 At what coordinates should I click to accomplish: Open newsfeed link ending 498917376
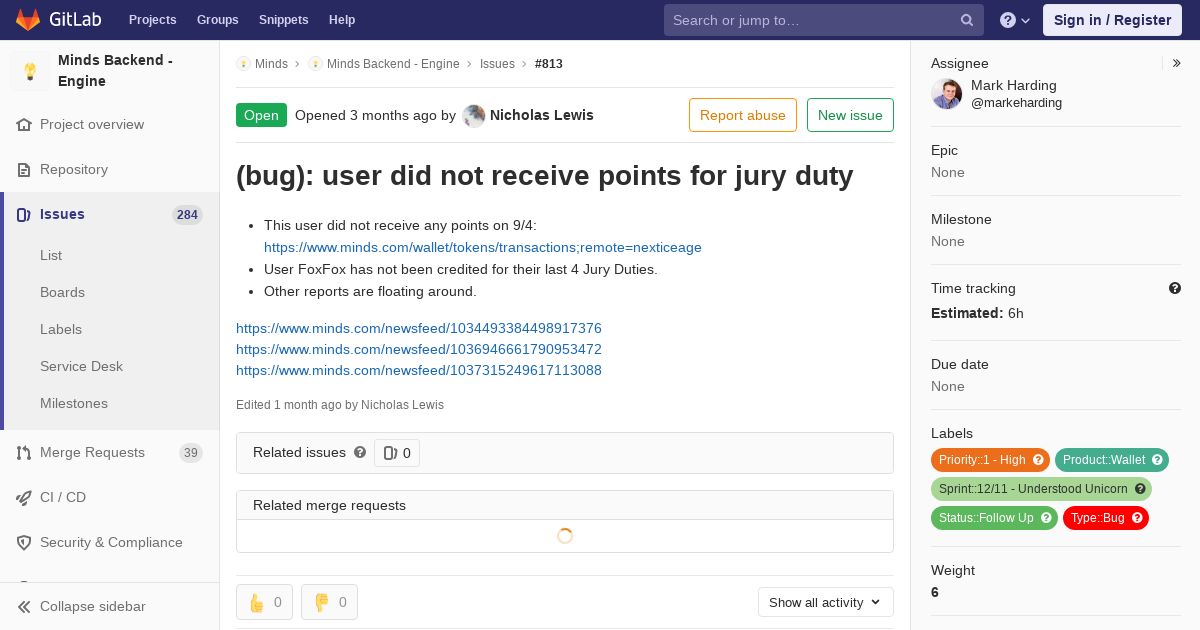(x=419, y=329)
